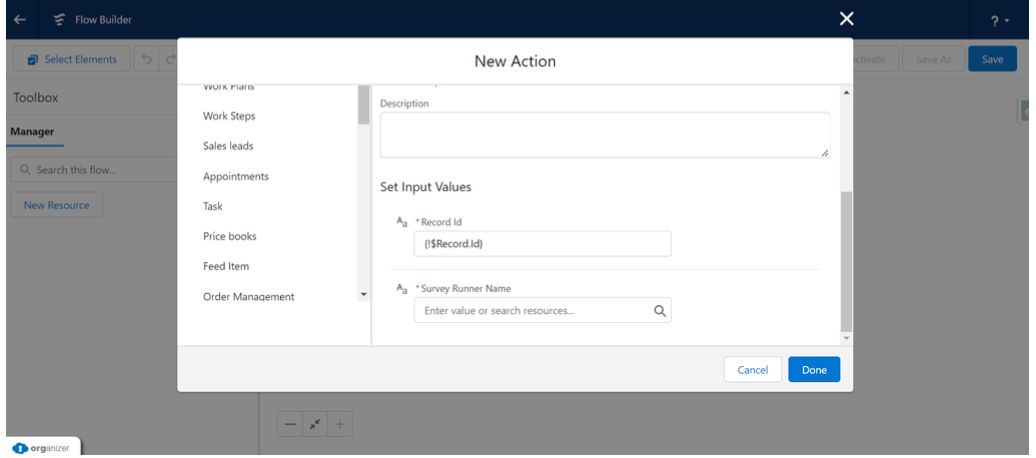The image size is (1036, 458).
Task: Open the Order Management category
Action: pyautogui.click(x=248, y=296)
